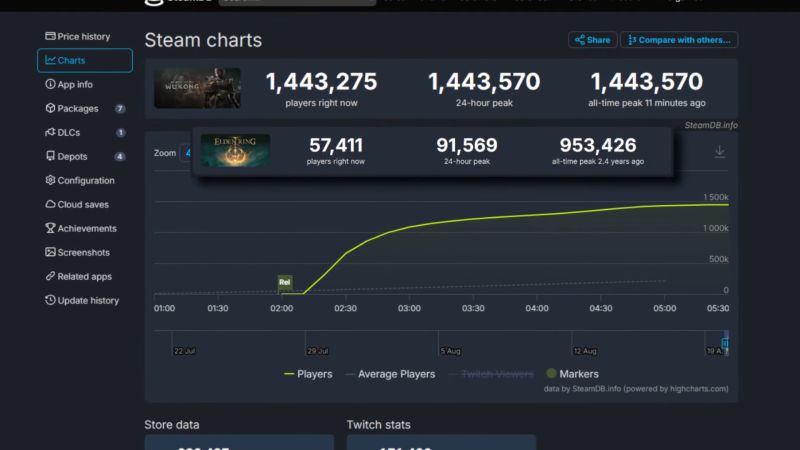Click the Update history clock icon
Image resolution: width=800 pixels, height=450 pixels.
[50, 299]
